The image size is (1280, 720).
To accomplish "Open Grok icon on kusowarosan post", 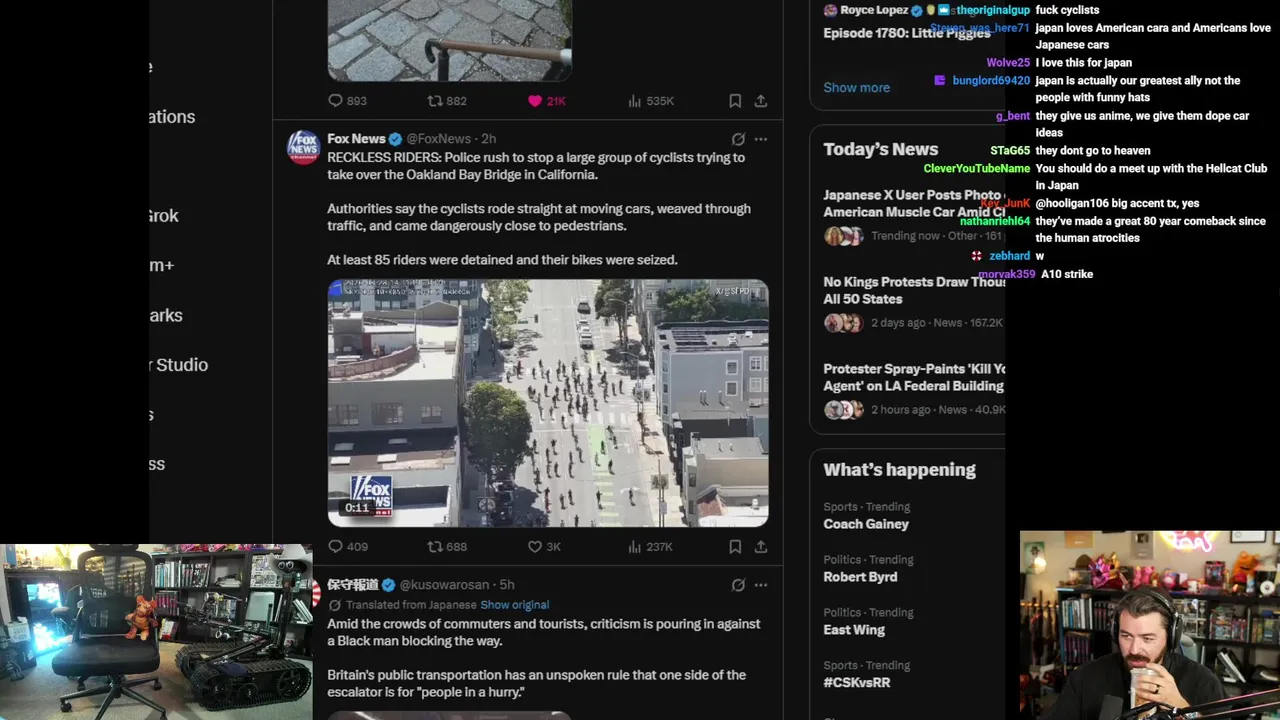I will 738,585.
